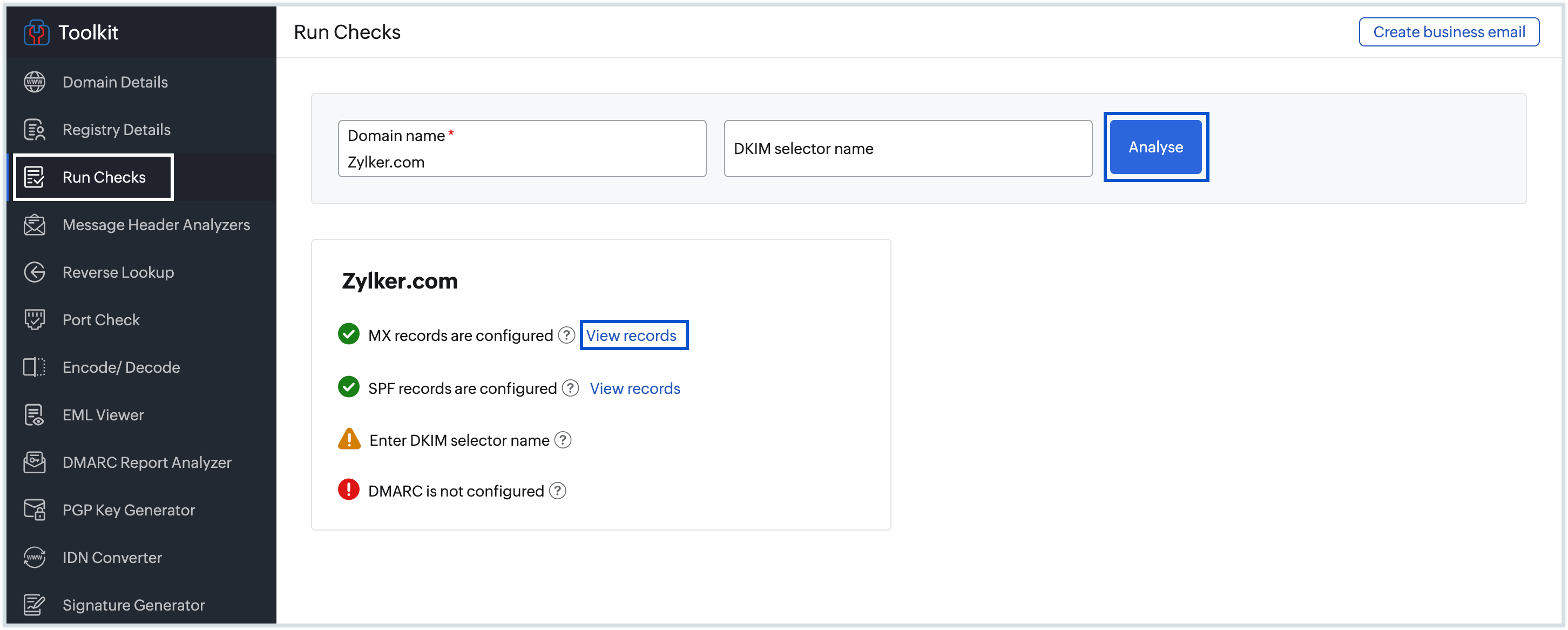Image resolution: width=1568 pixels, height=630 pixels.
Task: Click the Registry Details icon
Action: point(35,130)
